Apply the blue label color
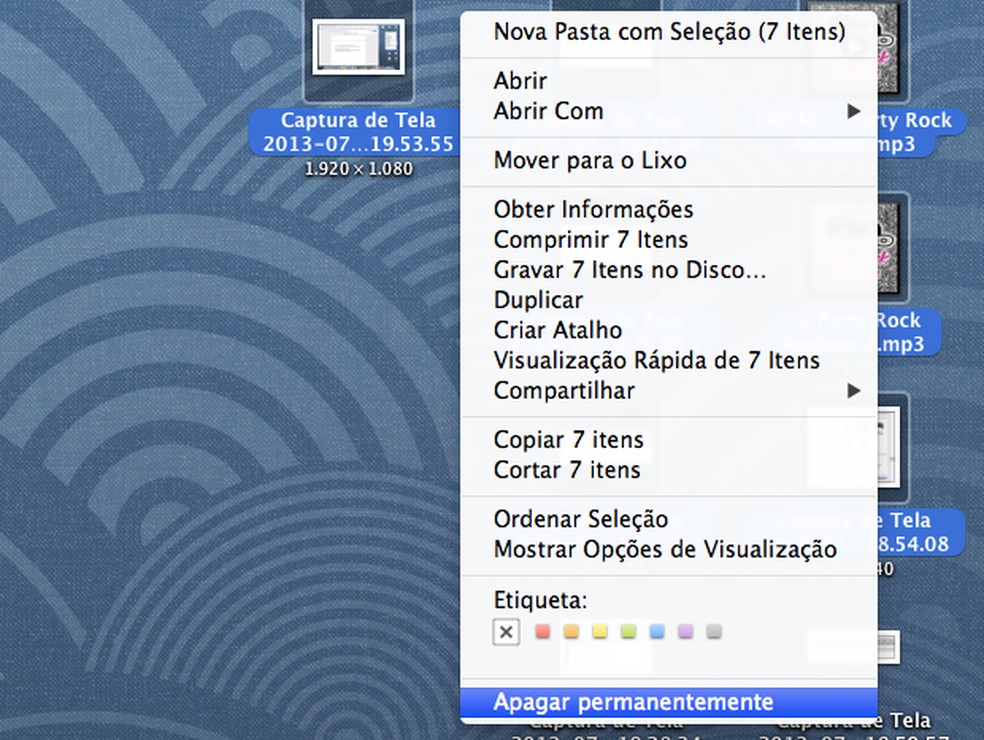 [x=657, y=631]
